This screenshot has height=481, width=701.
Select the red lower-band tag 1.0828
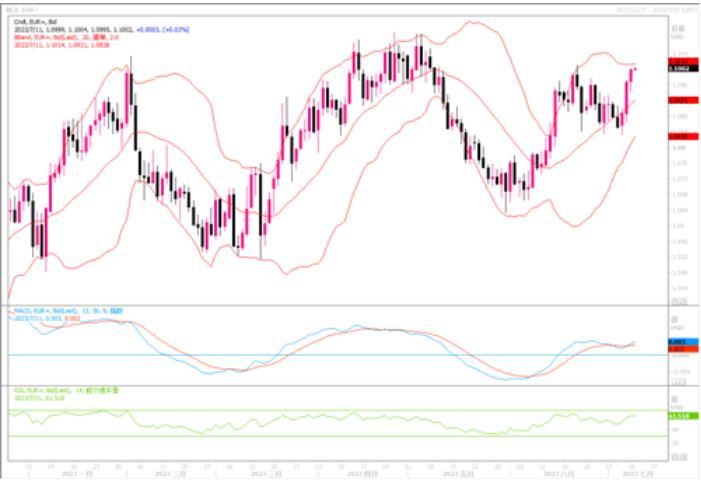[x=682, y=135]
